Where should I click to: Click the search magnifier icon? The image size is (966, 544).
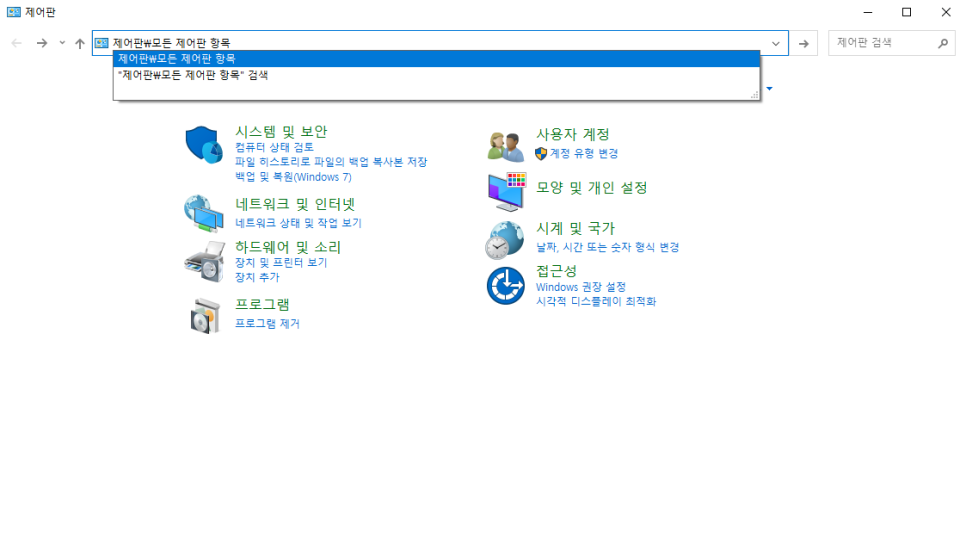[x=943, y=43]
